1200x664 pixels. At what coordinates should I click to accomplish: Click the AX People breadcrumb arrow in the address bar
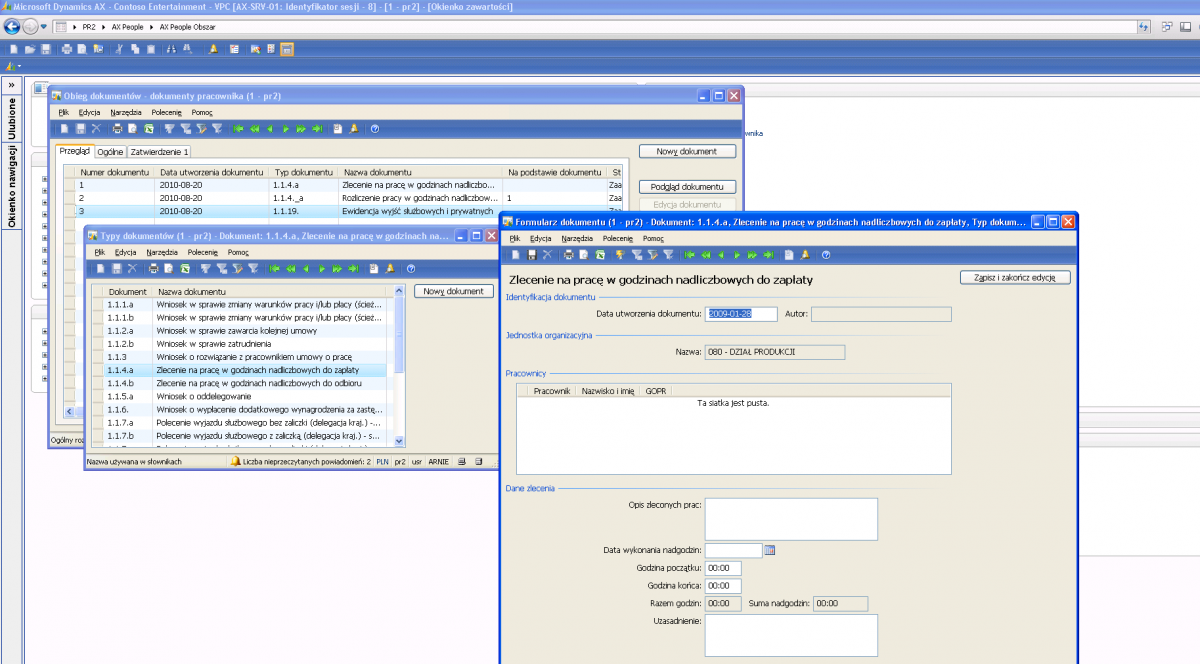(152, 26)
